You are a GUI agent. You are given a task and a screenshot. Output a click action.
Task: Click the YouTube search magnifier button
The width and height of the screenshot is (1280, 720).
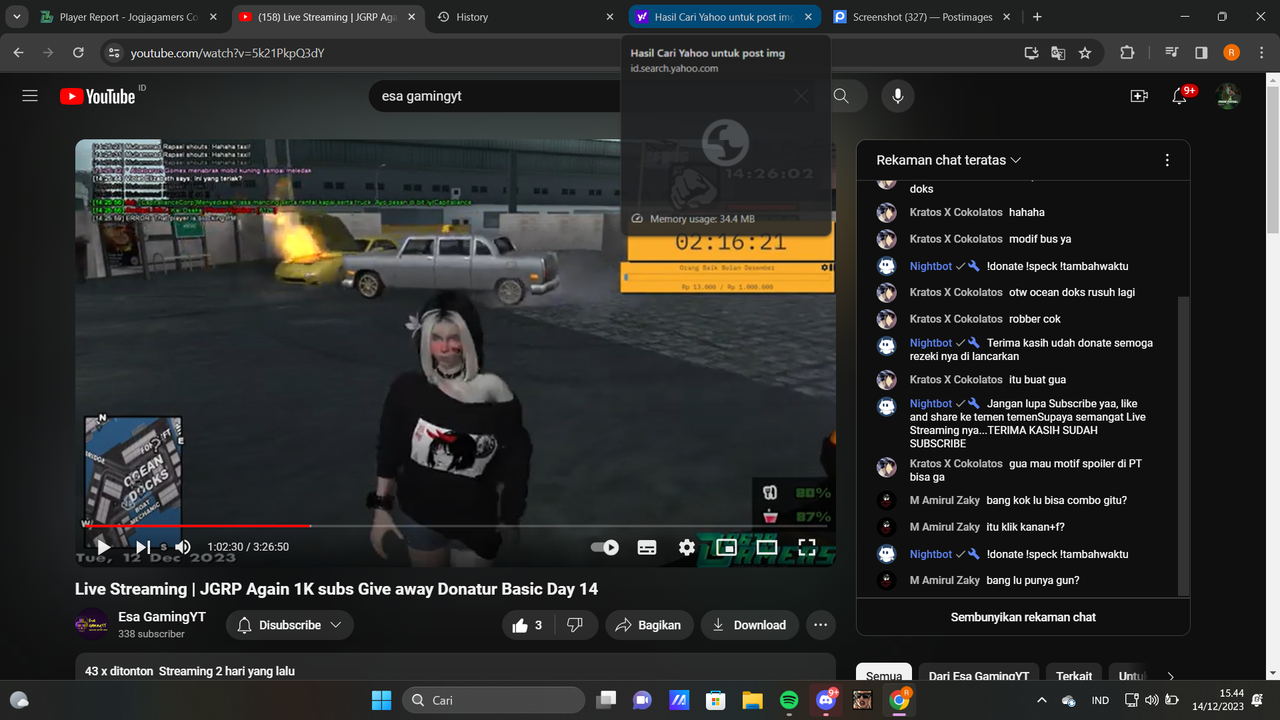click(841, 96)
